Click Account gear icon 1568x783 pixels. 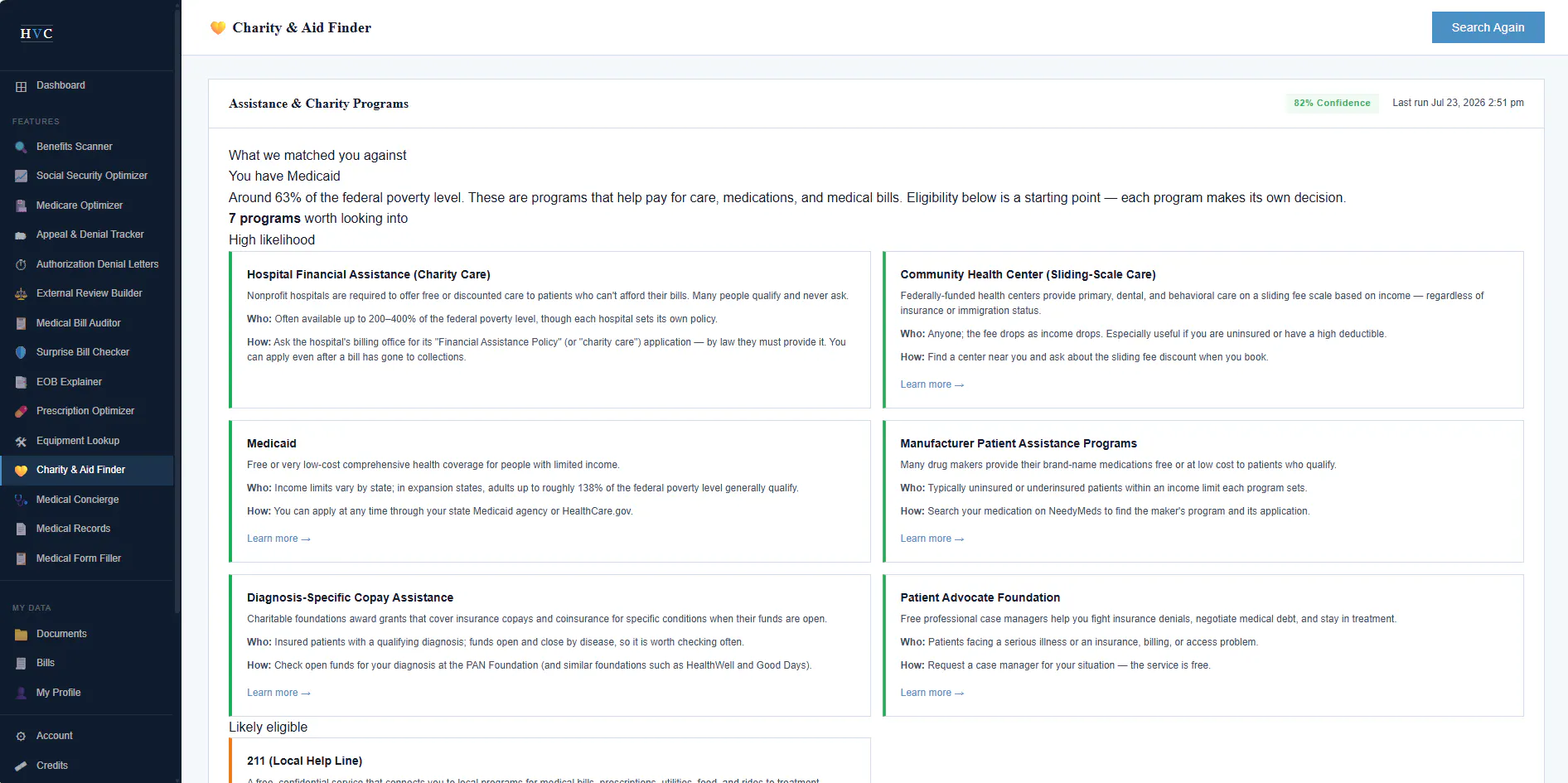[x=21, y=736]
